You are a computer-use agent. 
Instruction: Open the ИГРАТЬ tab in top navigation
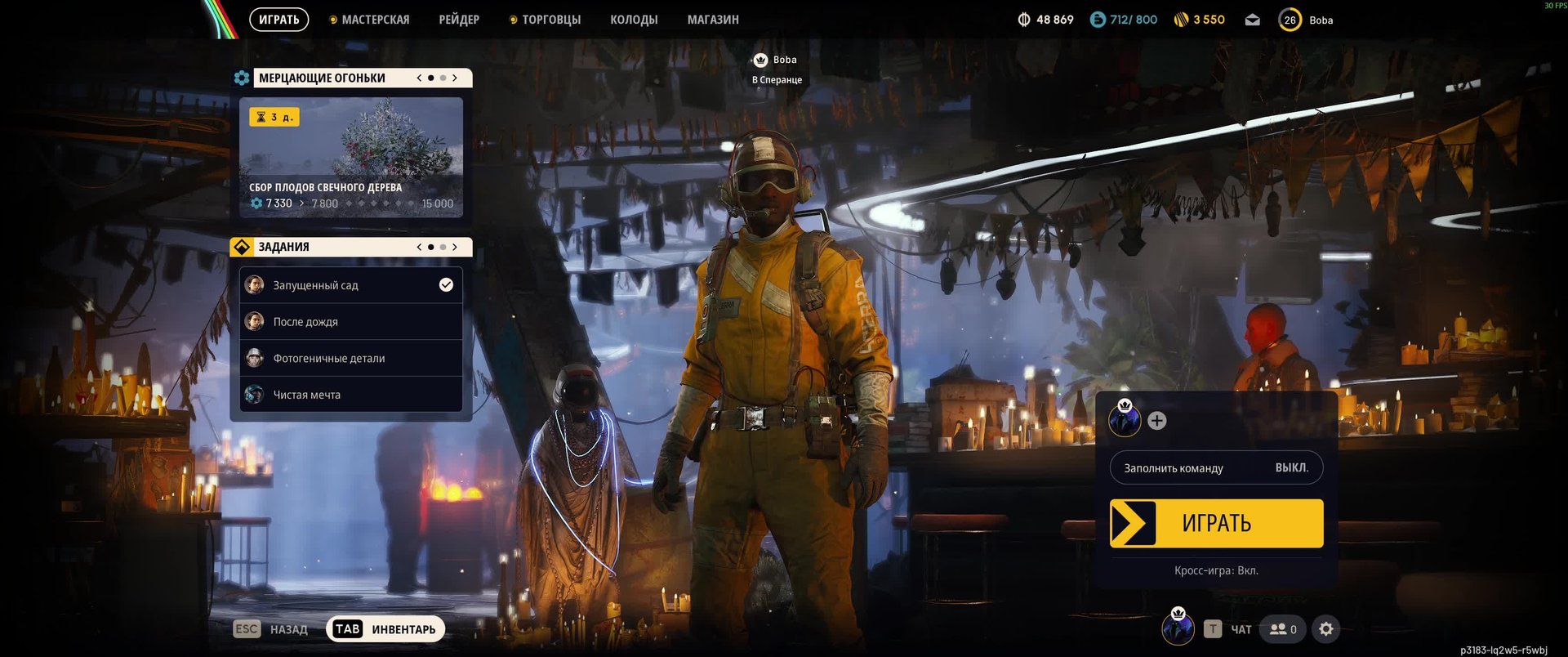(x=278, y=20)
